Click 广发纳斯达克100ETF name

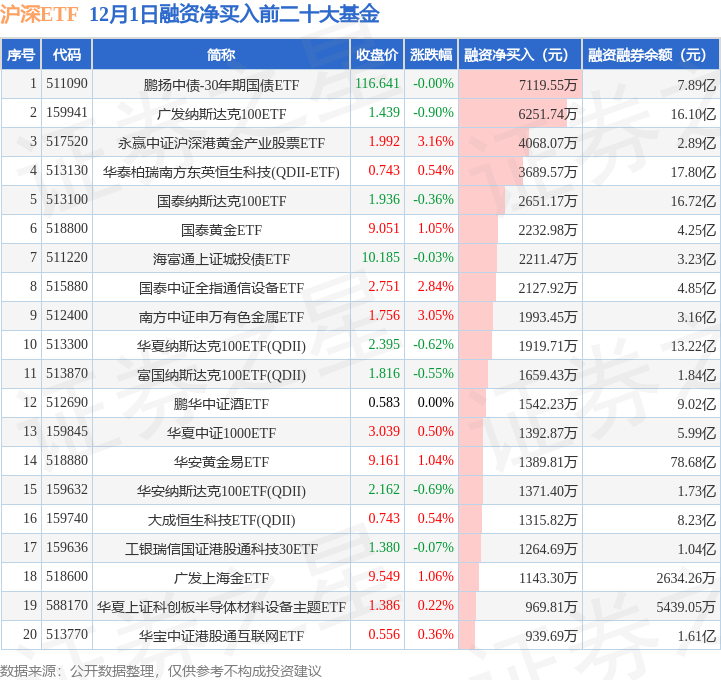221,114
